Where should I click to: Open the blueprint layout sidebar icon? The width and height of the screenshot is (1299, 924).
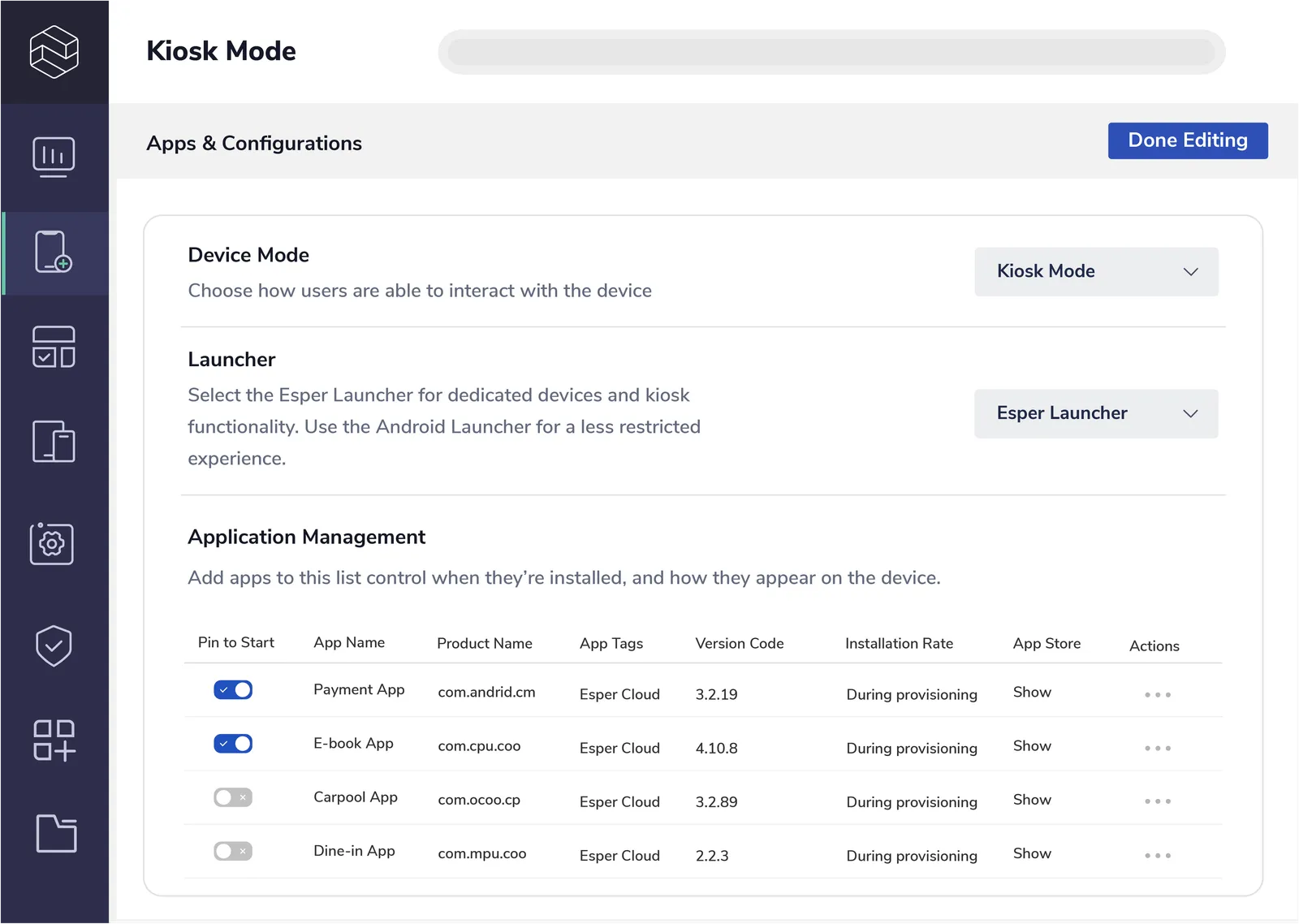coord(54,347)
